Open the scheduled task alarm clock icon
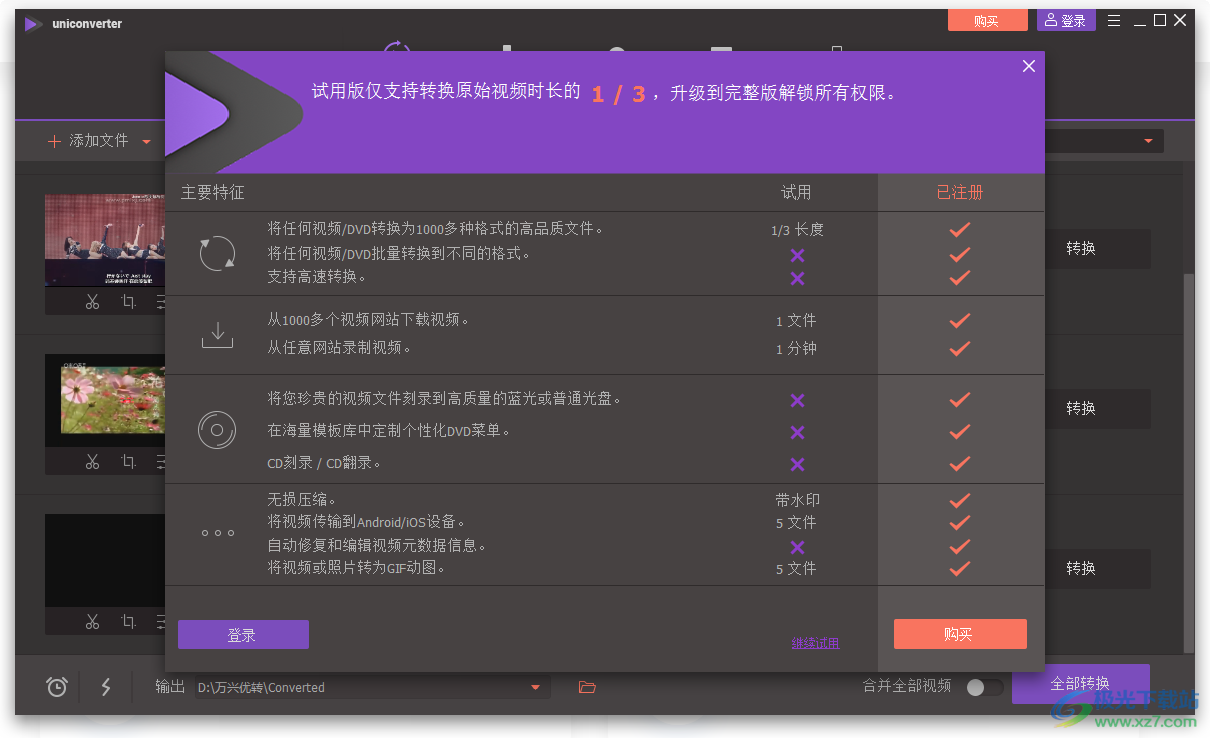The height and width of the screenshot is (738, 1210). point(57,687)
